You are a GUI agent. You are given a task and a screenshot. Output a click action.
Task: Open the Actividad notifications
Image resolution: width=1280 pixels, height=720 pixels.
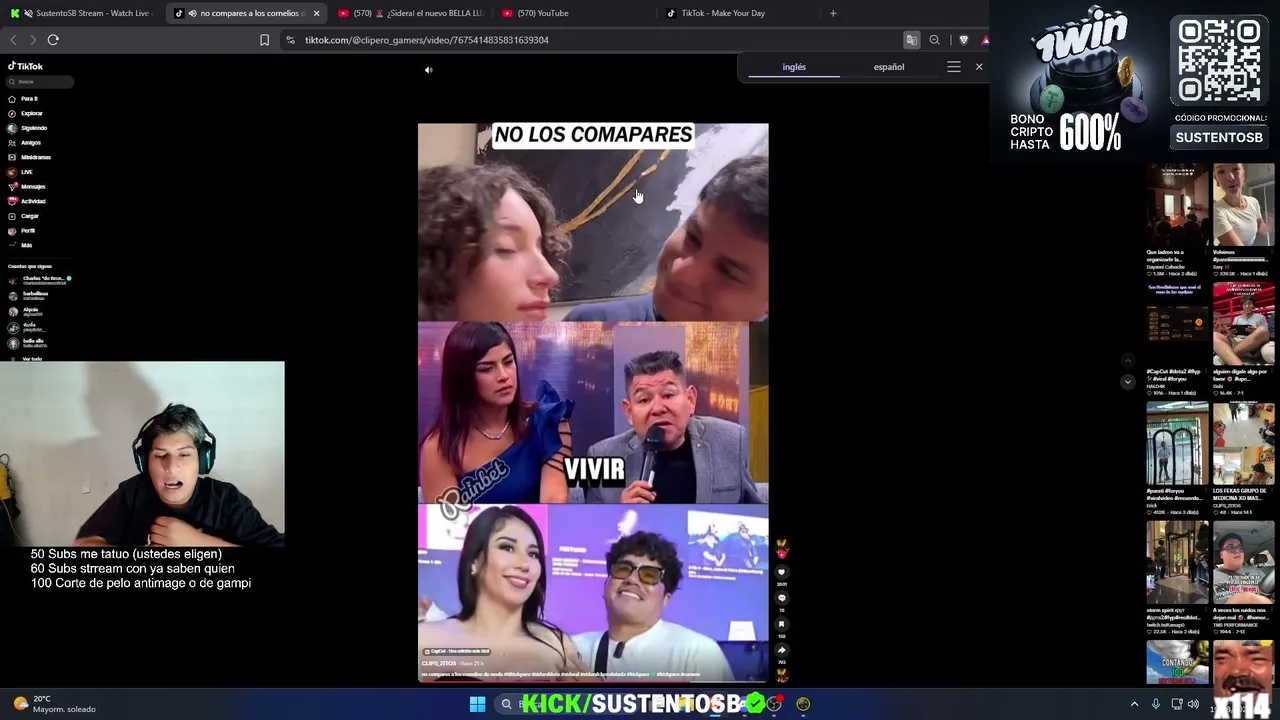pos(26,201)
